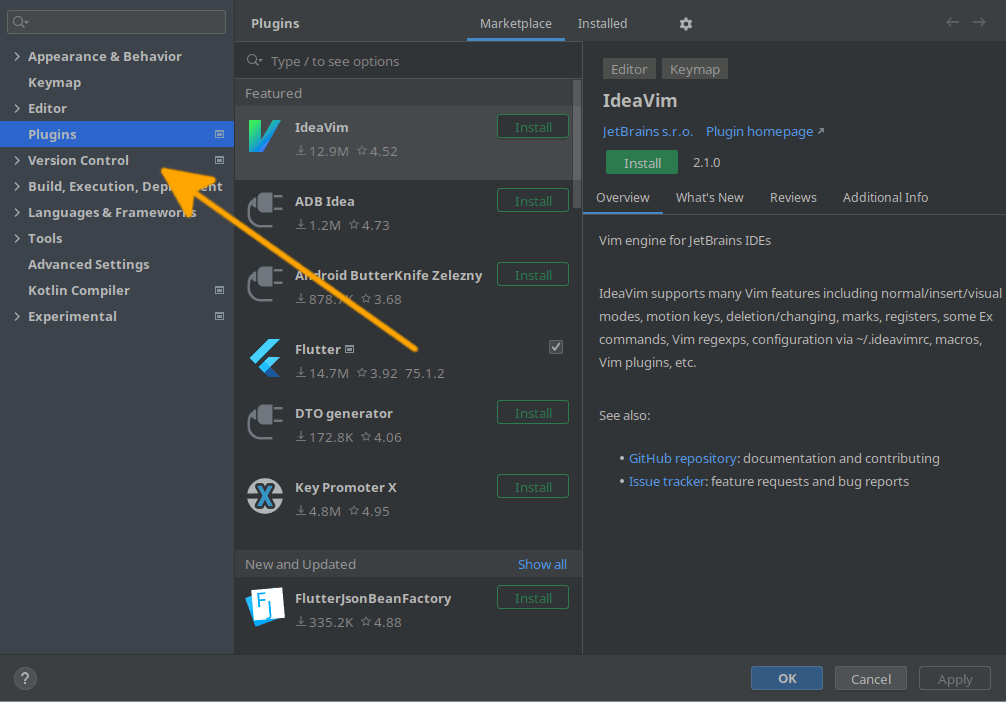This screenshot has height=702, width=1006.
Task: Click the Flutter plugin logo
Action: (265, 358)
